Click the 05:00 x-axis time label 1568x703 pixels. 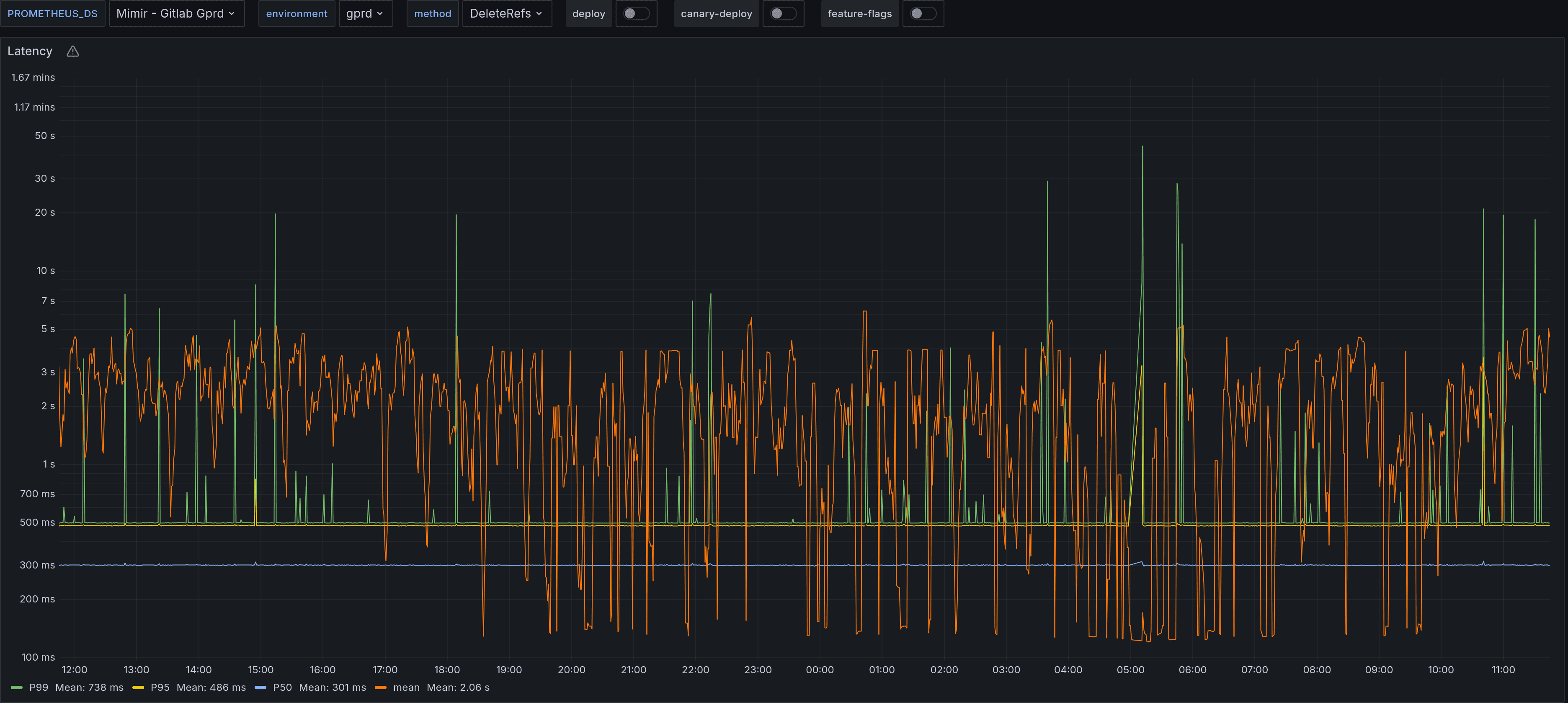pos(1130,669)
